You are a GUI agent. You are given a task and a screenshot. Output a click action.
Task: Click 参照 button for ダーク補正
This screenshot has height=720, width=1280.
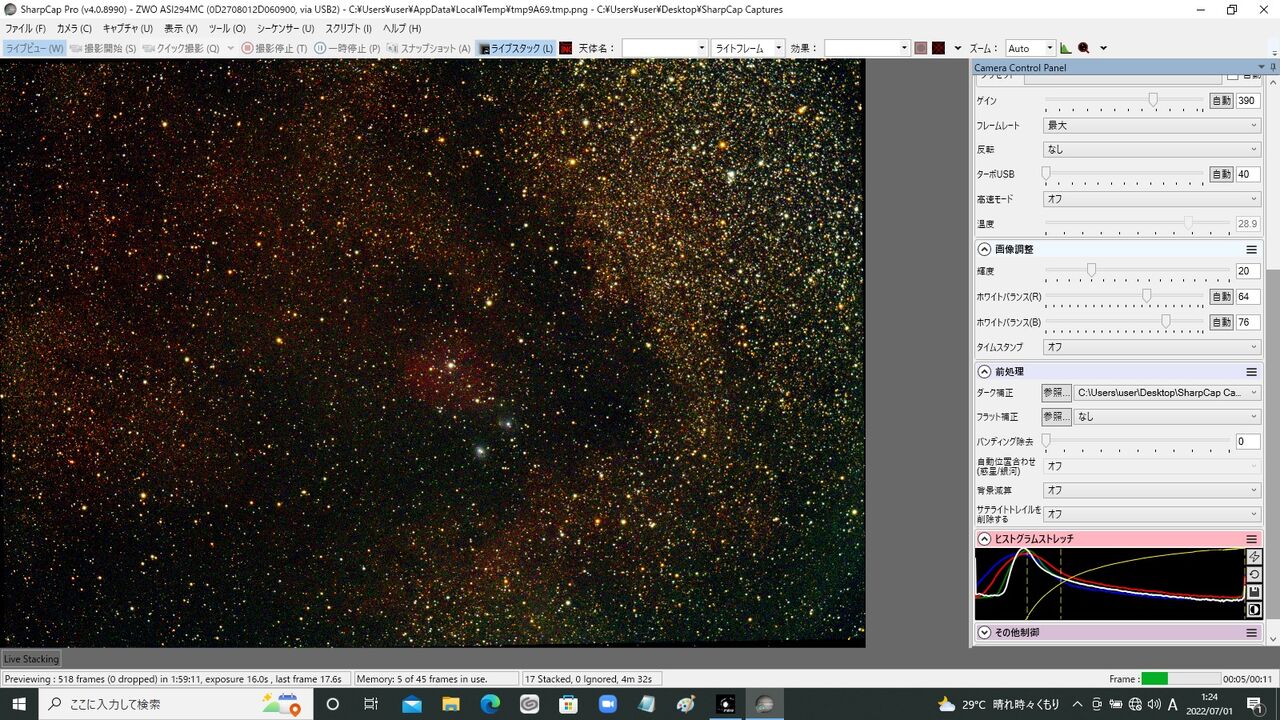pos(1057,393)
